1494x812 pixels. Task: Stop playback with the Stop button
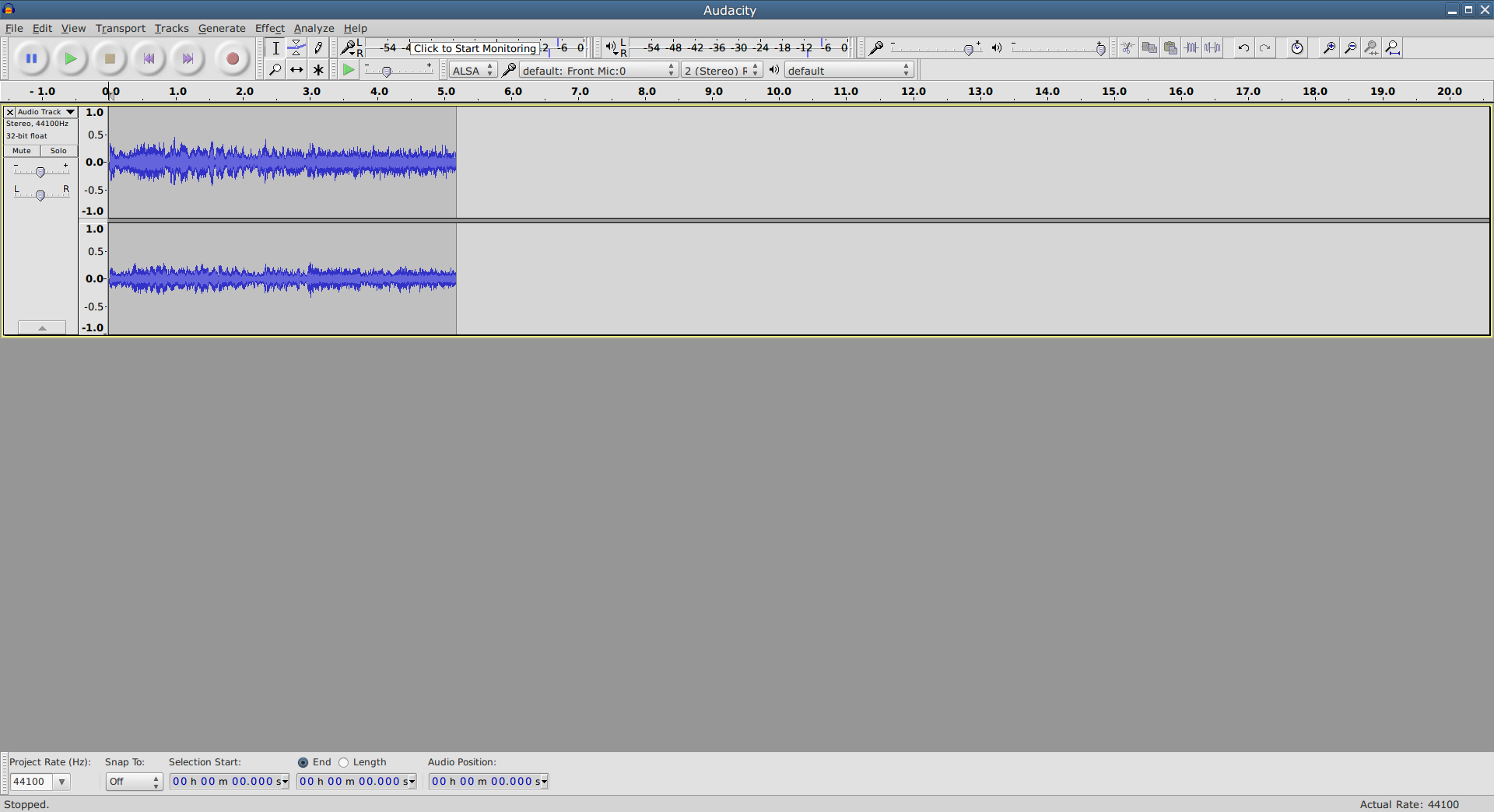pyautogui.click(x=110, y=58)
